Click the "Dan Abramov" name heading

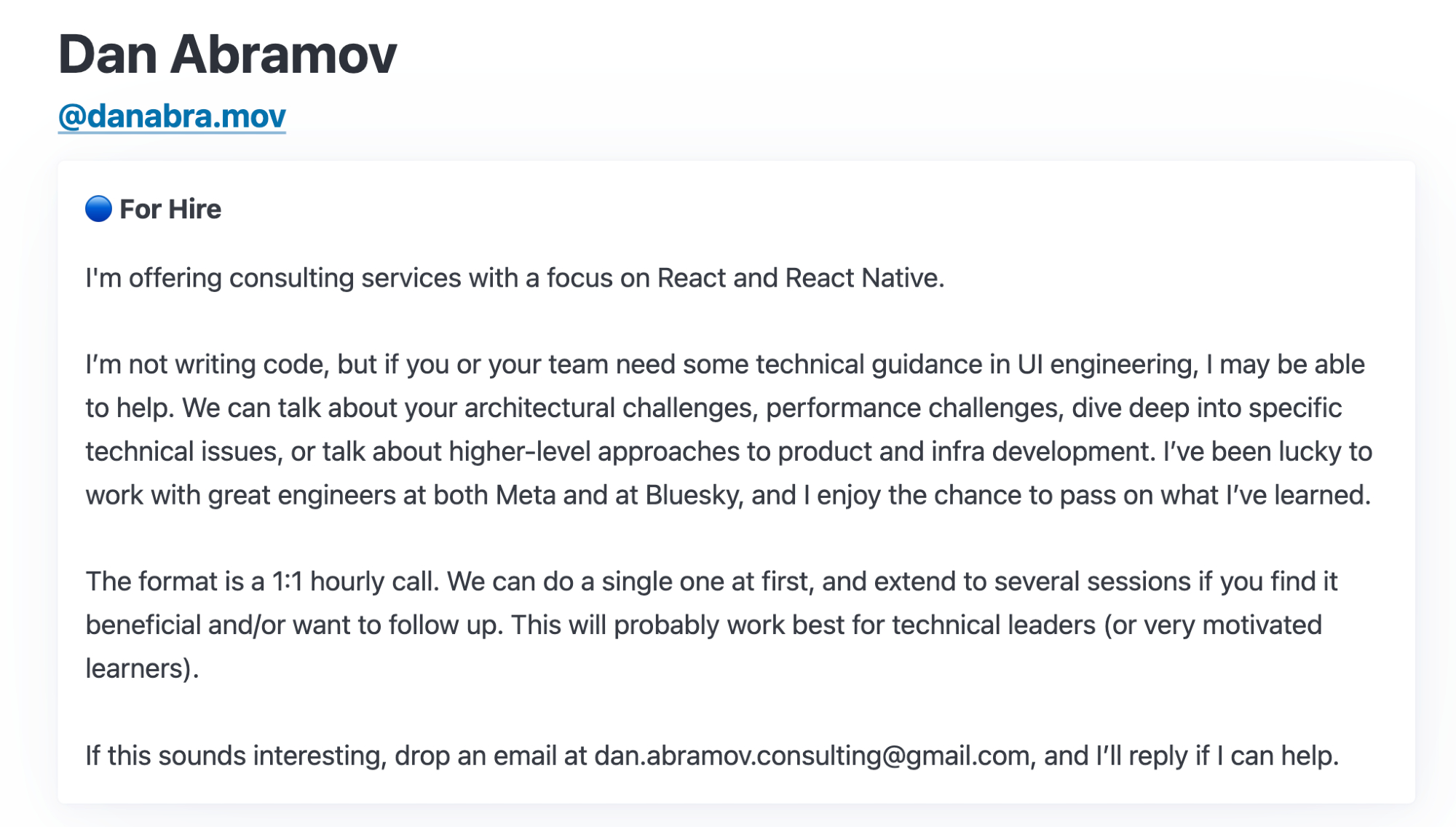[x=227, y=55]
